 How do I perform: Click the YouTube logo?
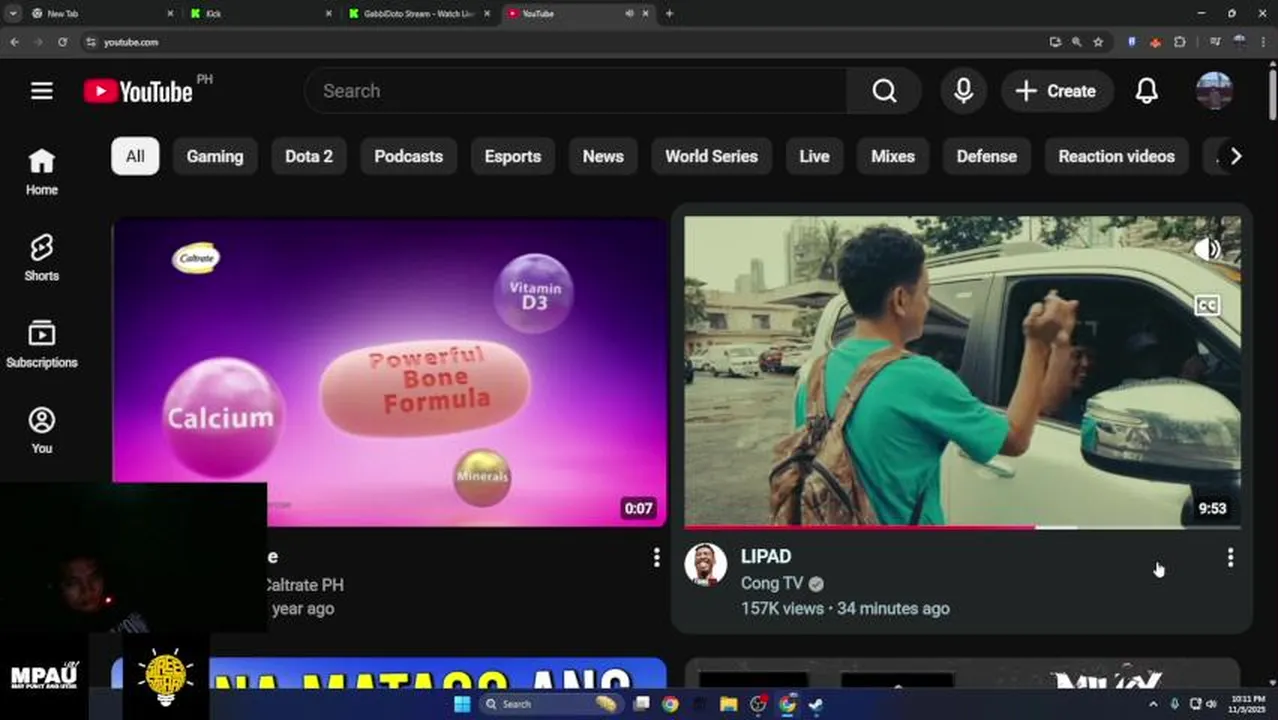click(139, 91)
